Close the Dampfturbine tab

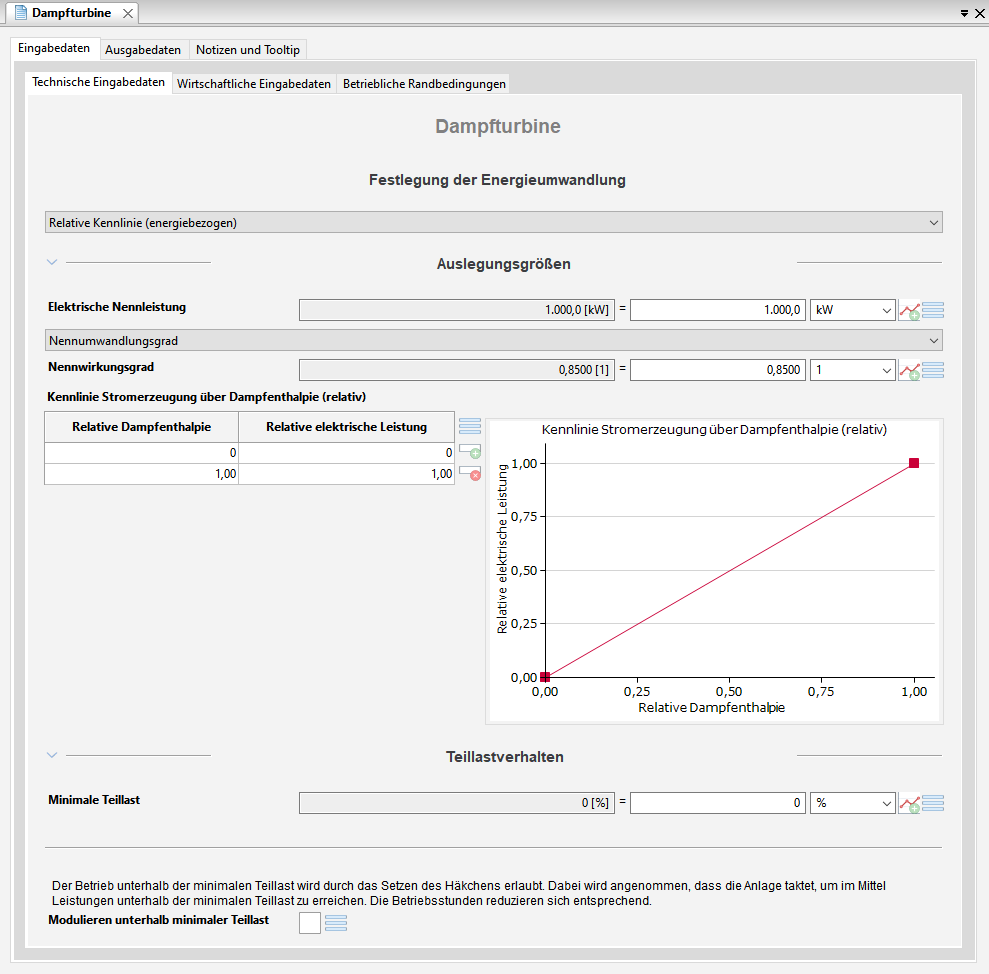click(127, 13)
